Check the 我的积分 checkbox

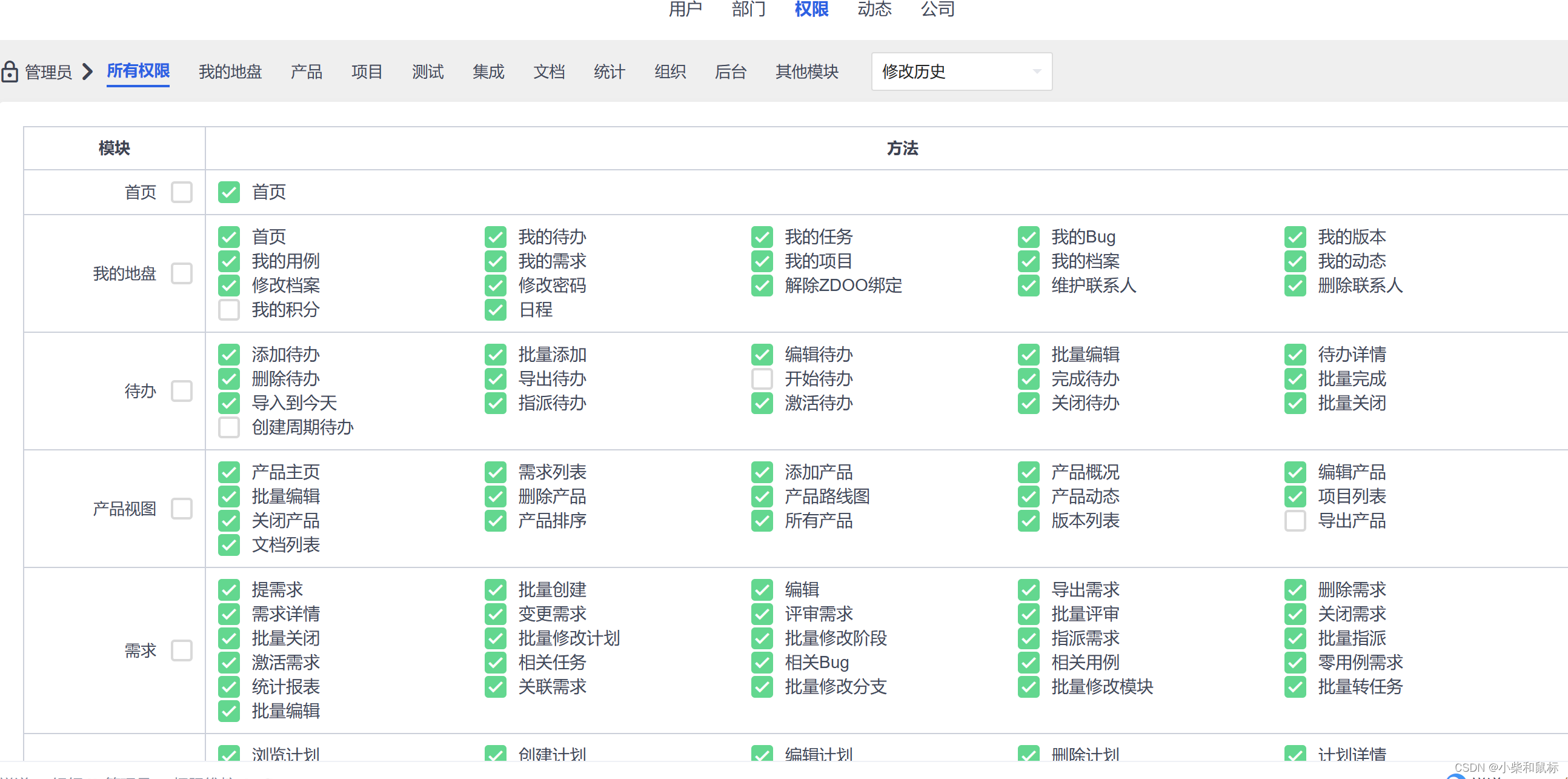tap(229, 309)
